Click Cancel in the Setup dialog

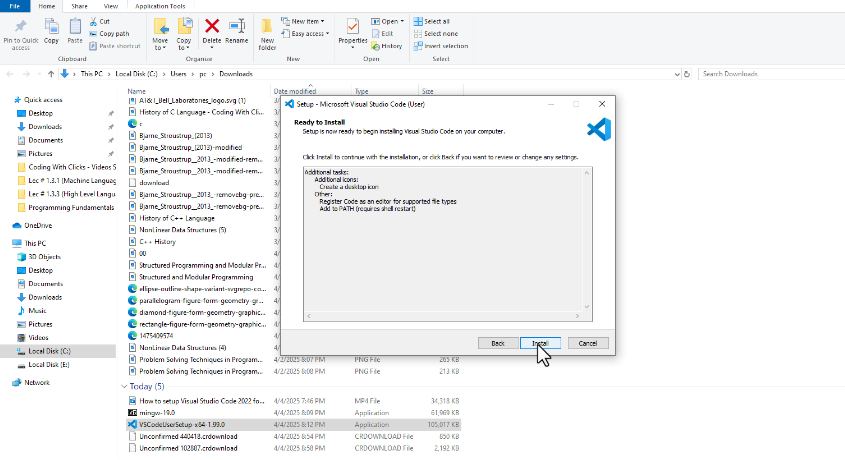click(x=588, y=343)
